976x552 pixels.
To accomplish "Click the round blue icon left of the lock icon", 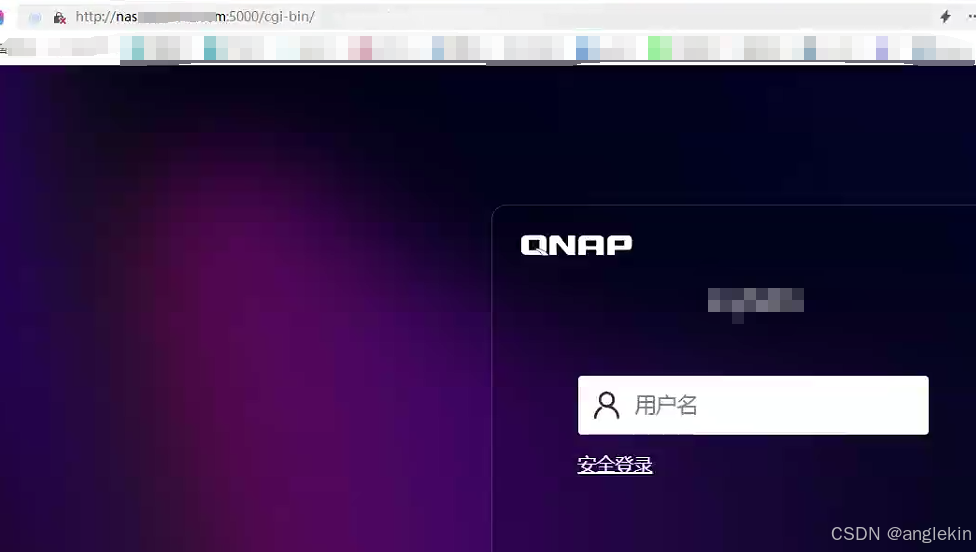I will (x=35, y=17).
